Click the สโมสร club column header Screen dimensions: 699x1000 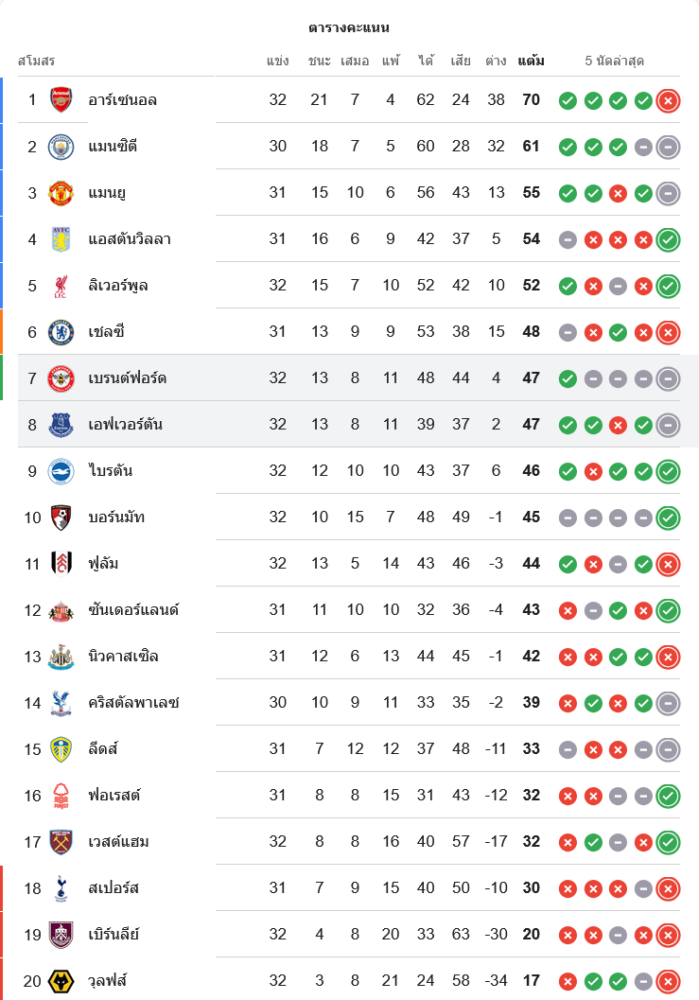[37, 61]
